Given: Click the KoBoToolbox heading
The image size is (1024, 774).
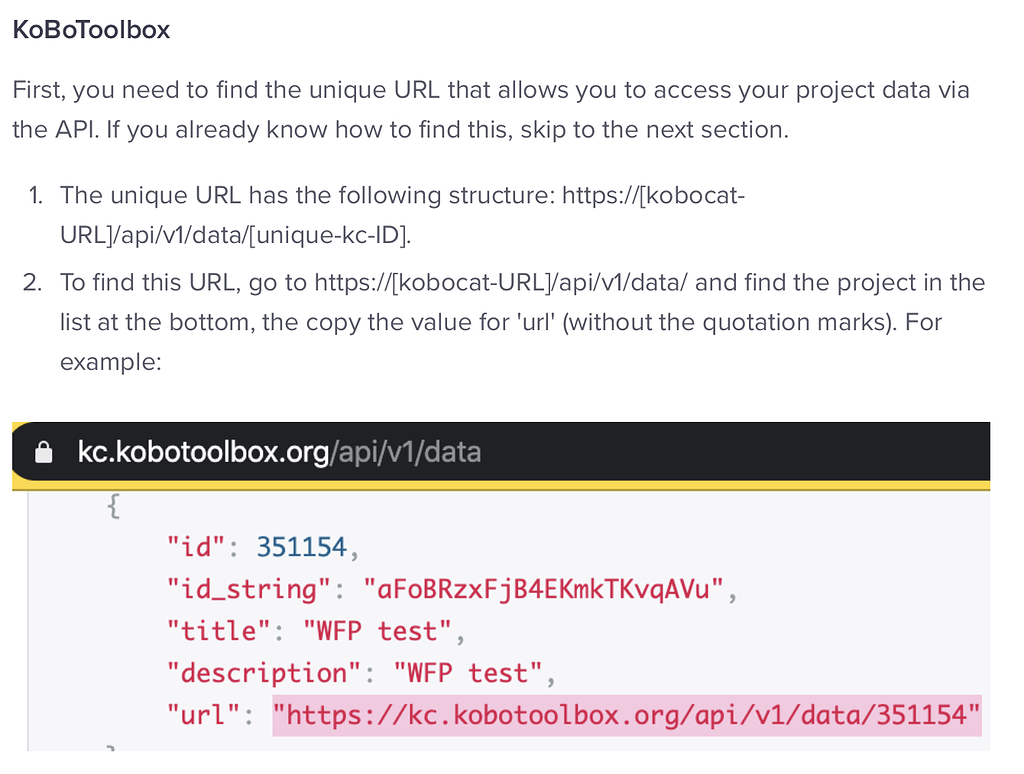Looking at the screenshot, I should [90, 30].
